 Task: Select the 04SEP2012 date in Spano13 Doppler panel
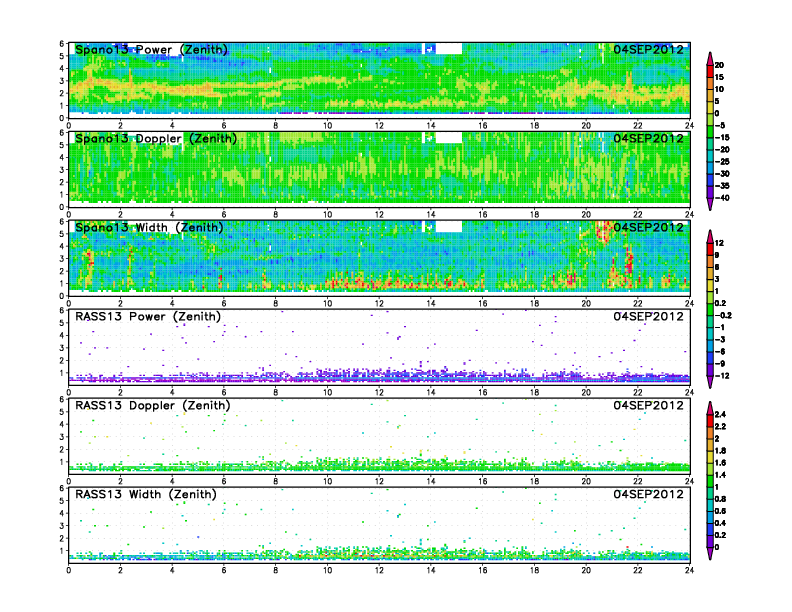(x=649, y=138)
